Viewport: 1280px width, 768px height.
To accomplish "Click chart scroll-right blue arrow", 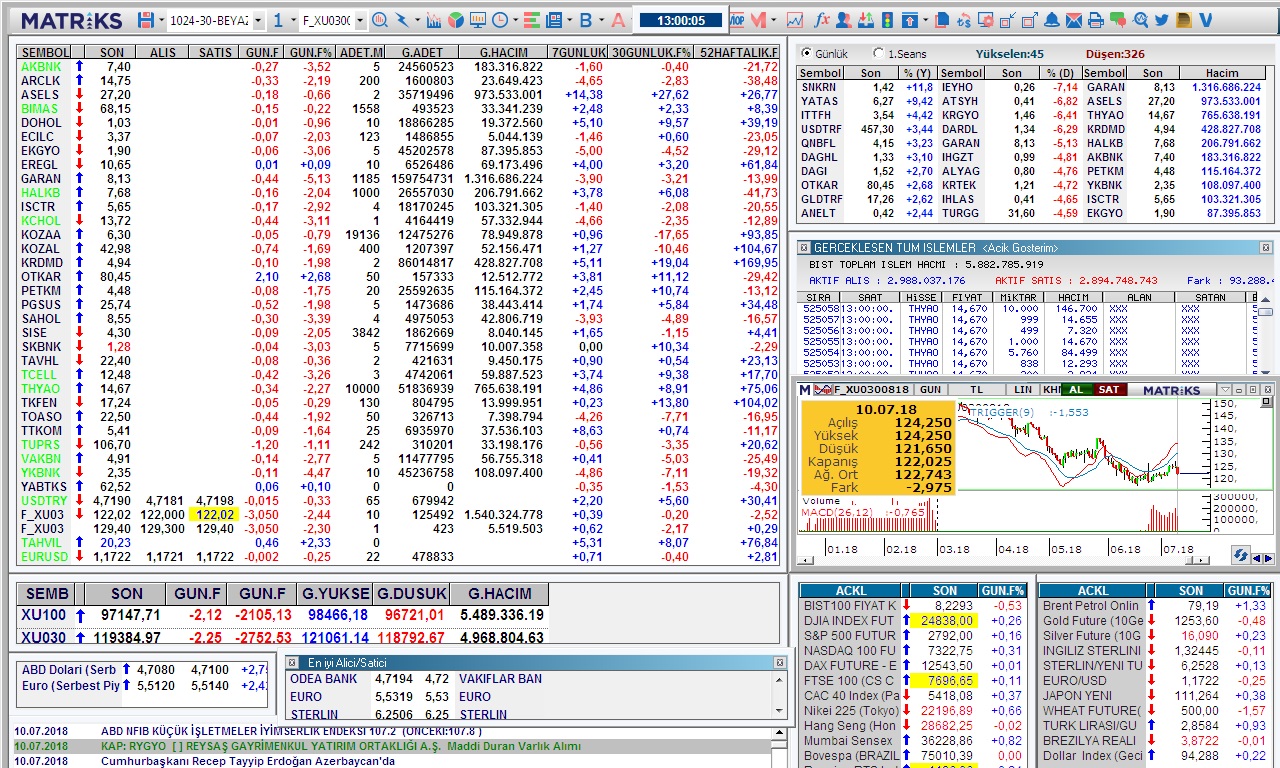I will coord(1270,558).
